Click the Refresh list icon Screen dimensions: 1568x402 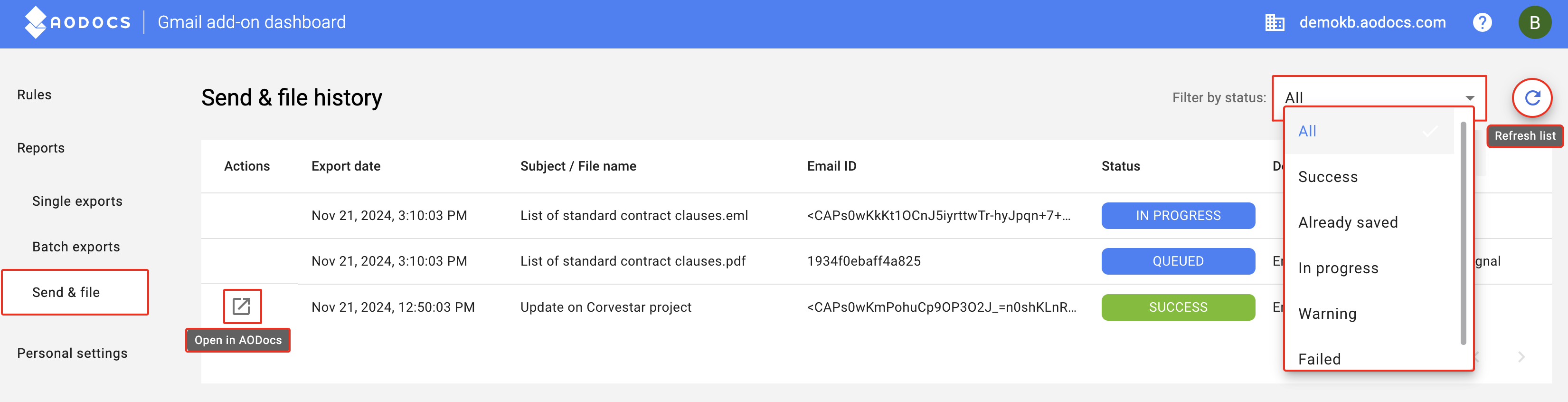click(1532, 97)
